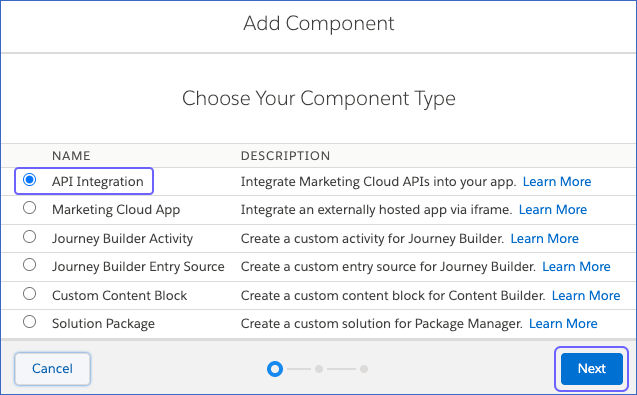Click 'Create a custom entry source for Journey Builder.' text
This screenshot has width=637, height=395.
tap(388, 266)
